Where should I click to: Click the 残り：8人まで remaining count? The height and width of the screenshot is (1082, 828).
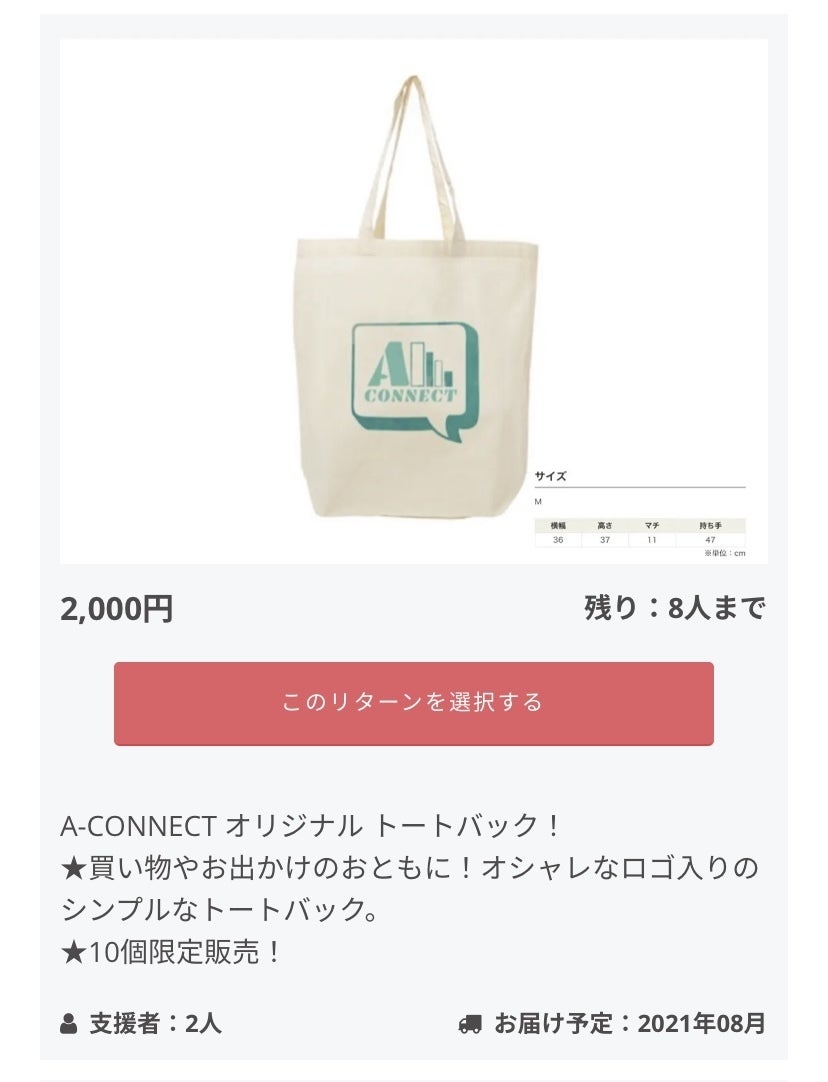tap(675, 608)
